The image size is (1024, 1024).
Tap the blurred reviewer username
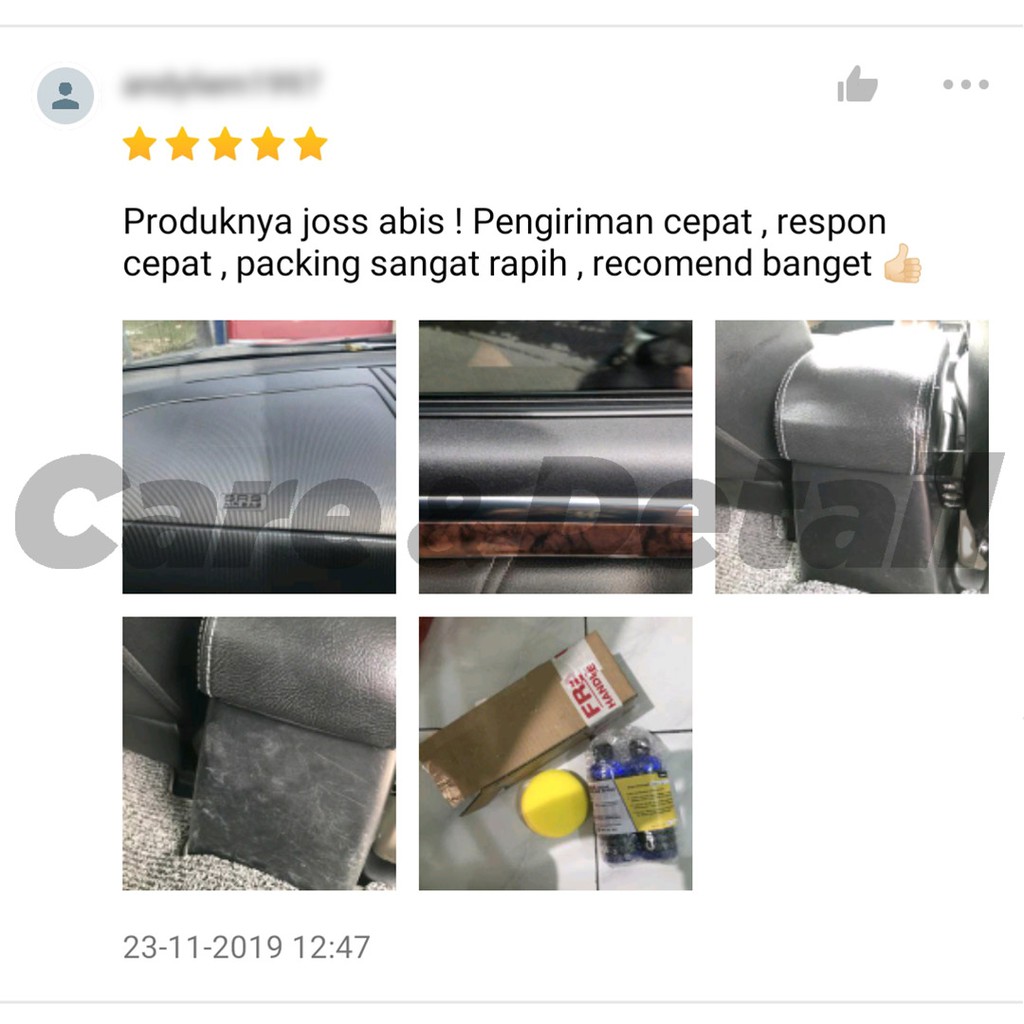221,84
